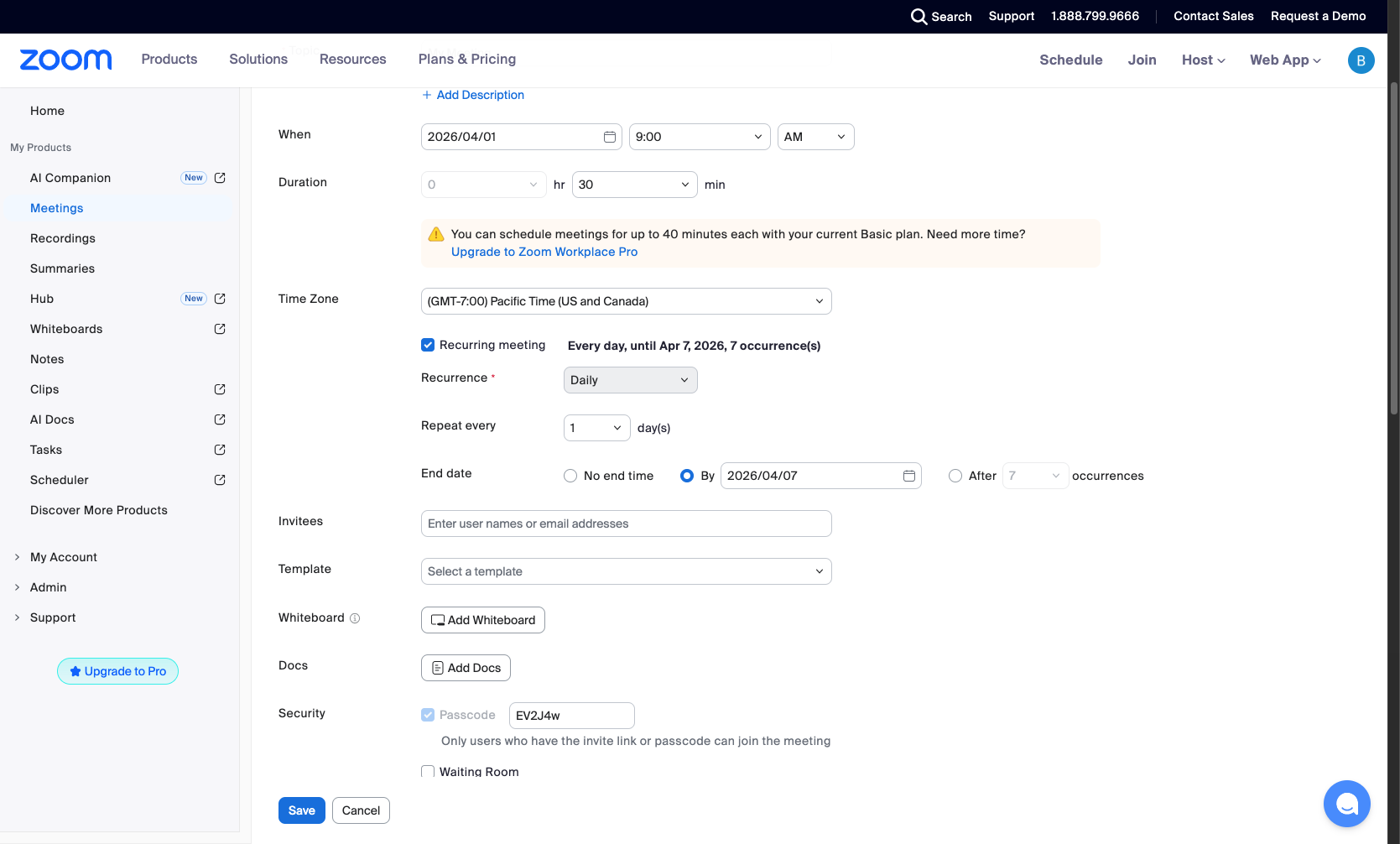Open Hub external link icon
This screenshot has width=1400, height=844.
220,299
